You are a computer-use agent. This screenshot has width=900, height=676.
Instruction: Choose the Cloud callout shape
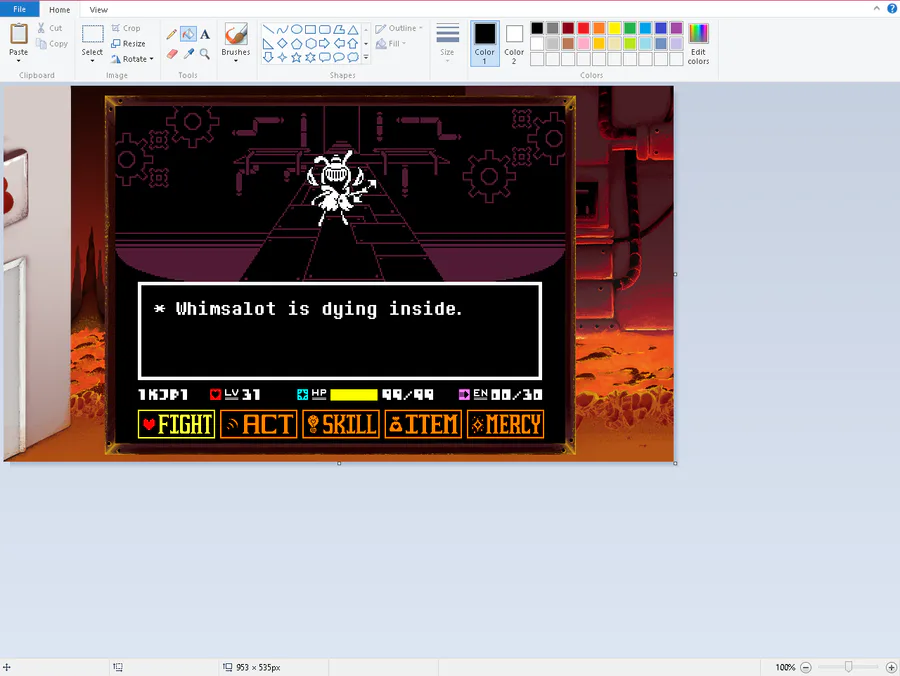pyautogui.click(x=353, y=57)
